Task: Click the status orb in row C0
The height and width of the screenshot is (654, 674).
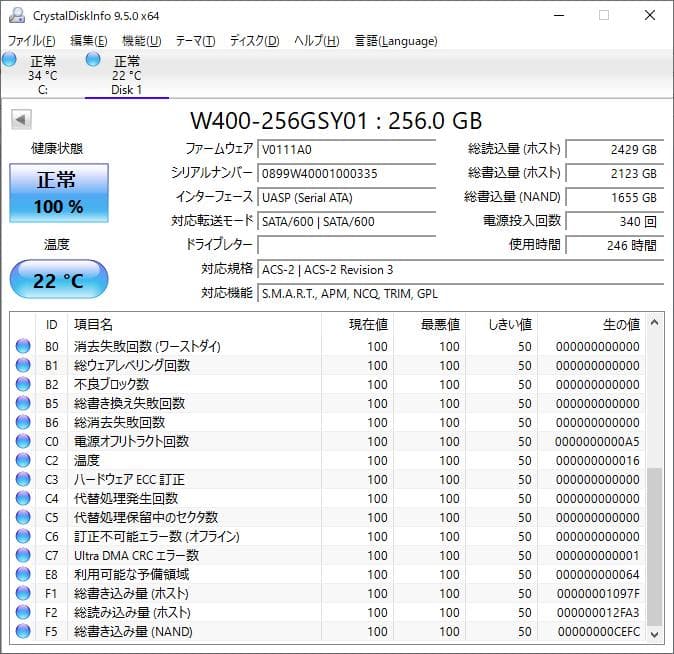Action: click(23, 441)
